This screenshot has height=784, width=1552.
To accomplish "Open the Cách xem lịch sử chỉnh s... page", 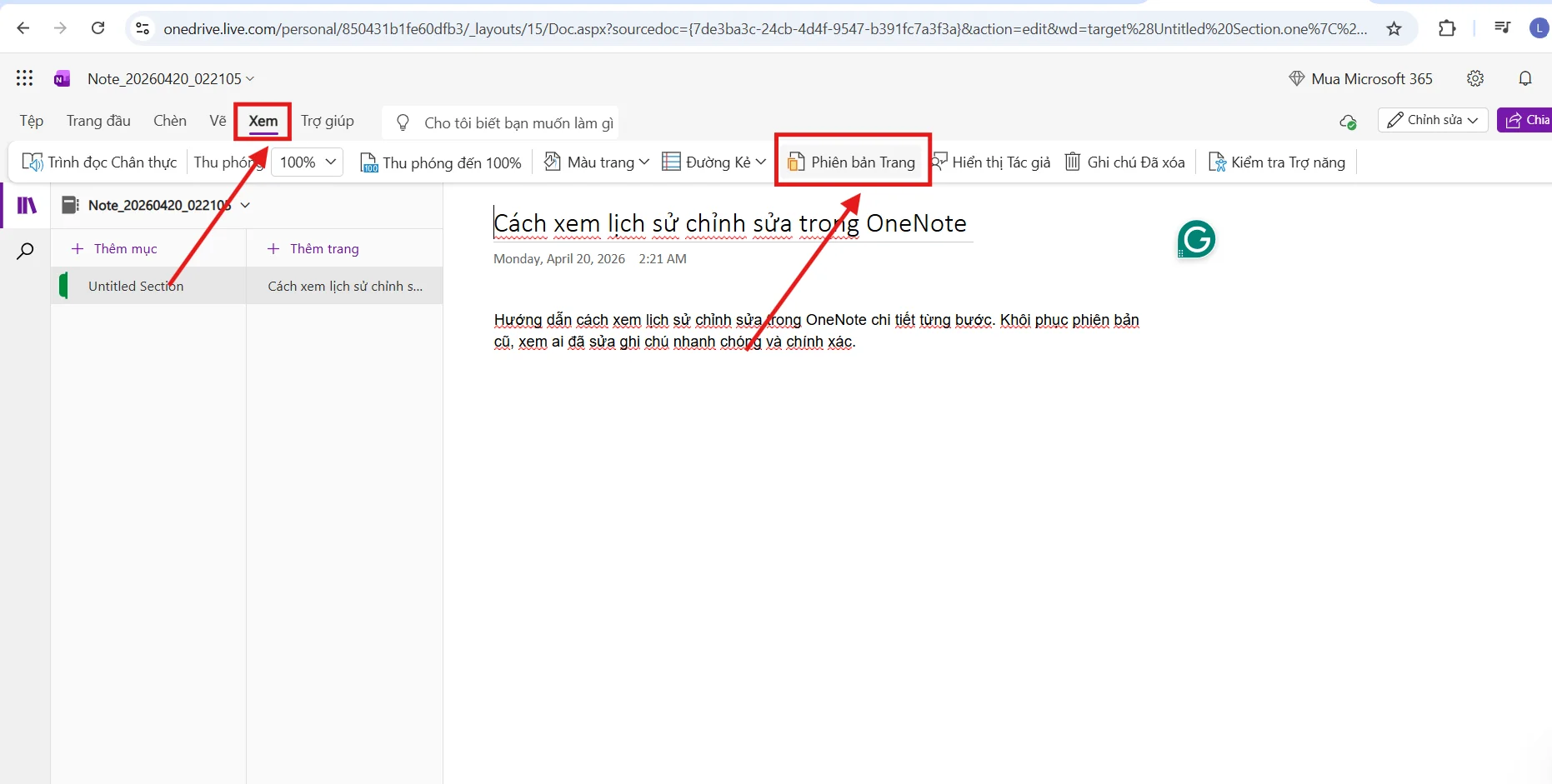I will [345, 286].
